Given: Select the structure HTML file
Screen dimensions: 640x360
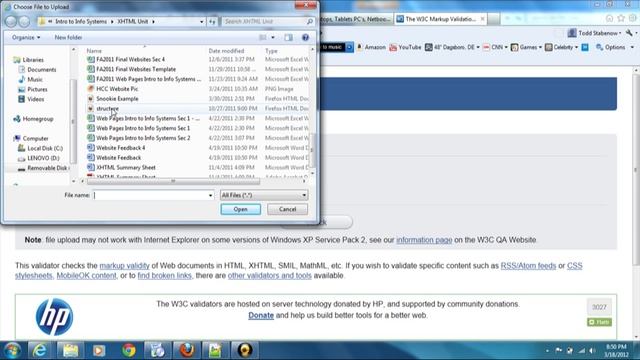Looking at the screenshot, I should [107, 109].
